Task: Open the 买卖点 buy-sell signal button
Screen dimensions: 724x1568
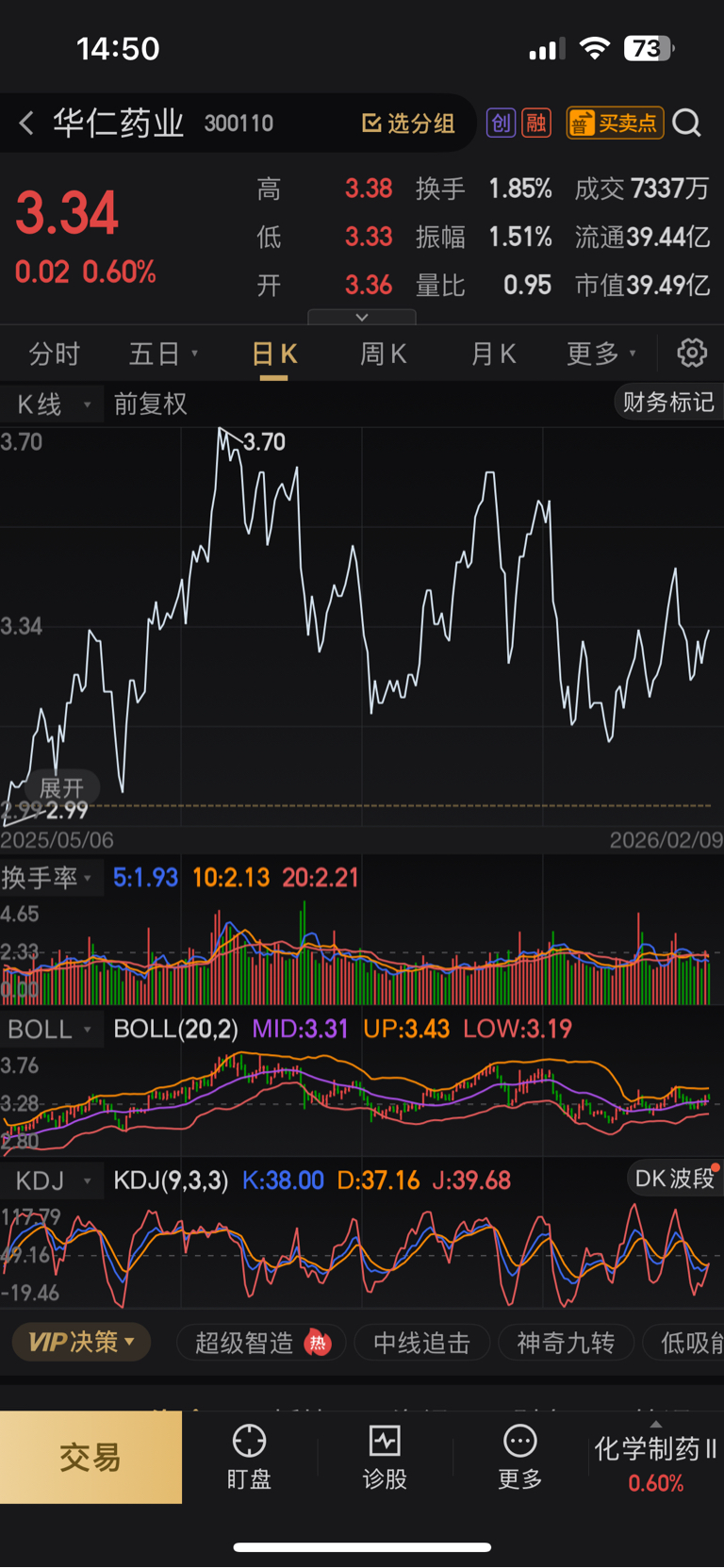Action: [615, 123]
